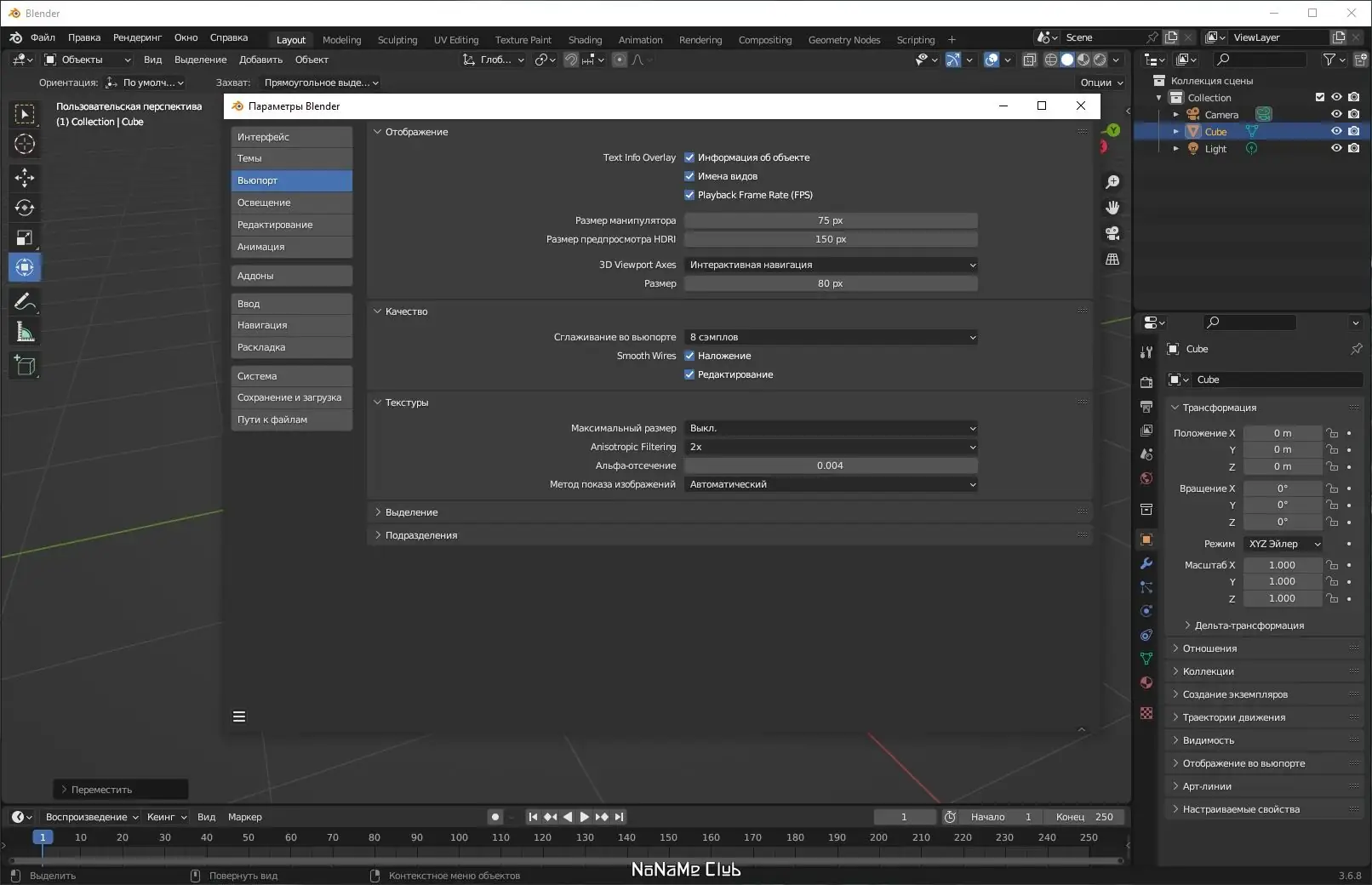The image size is (1372, 885).
Task: Select the Measure tool
Action: click(x=25, y=332)
